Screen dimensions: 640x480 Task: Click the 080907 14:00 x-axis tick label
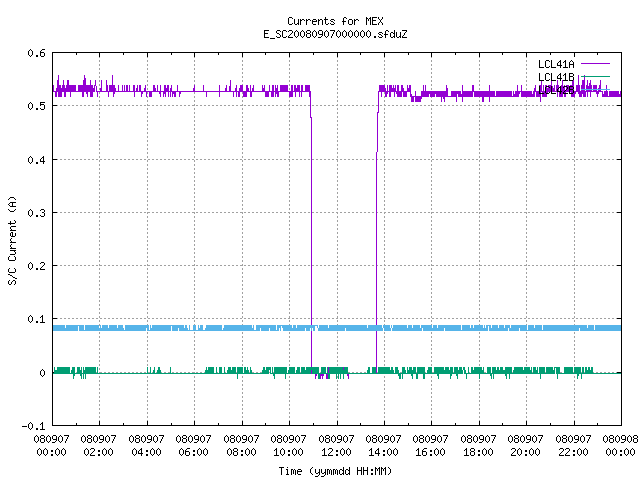[x=383, y=446]
